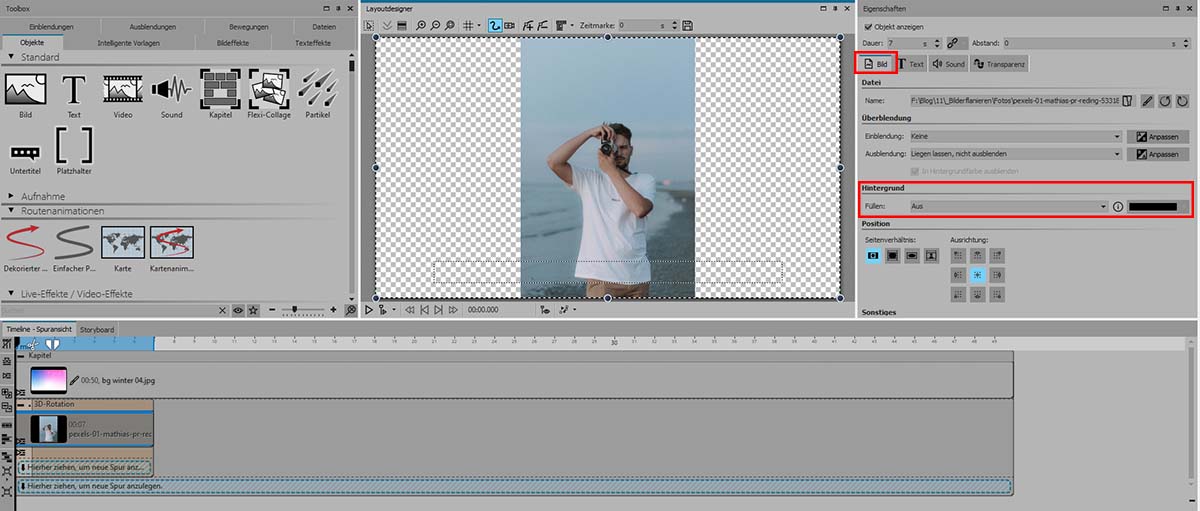Open the Transparenz properties button
This screenshot has width=1200, height=511.
[x=1000, y=64]
